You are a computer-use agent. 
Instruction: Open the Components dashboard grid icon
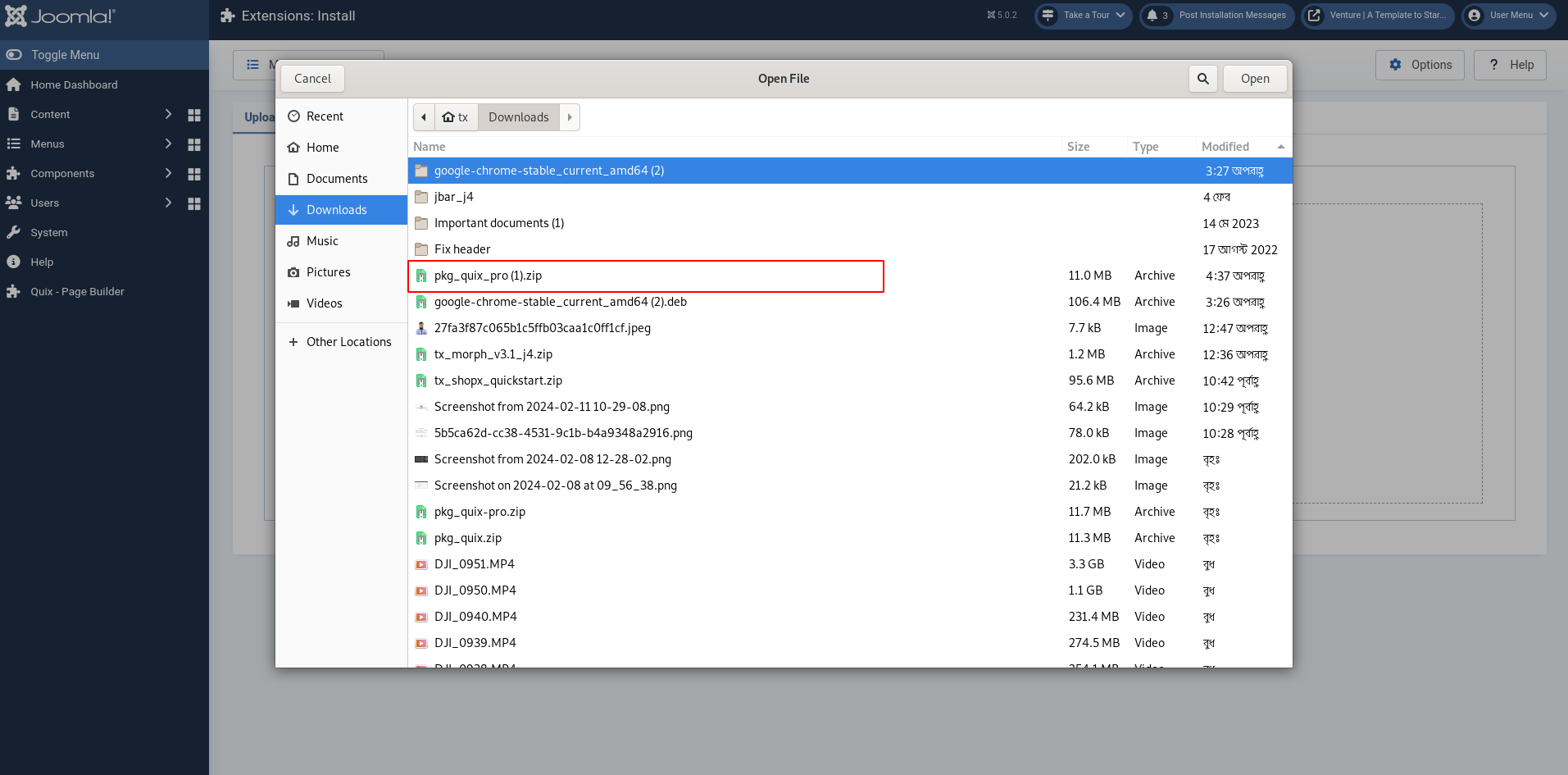tap(194, 174)
